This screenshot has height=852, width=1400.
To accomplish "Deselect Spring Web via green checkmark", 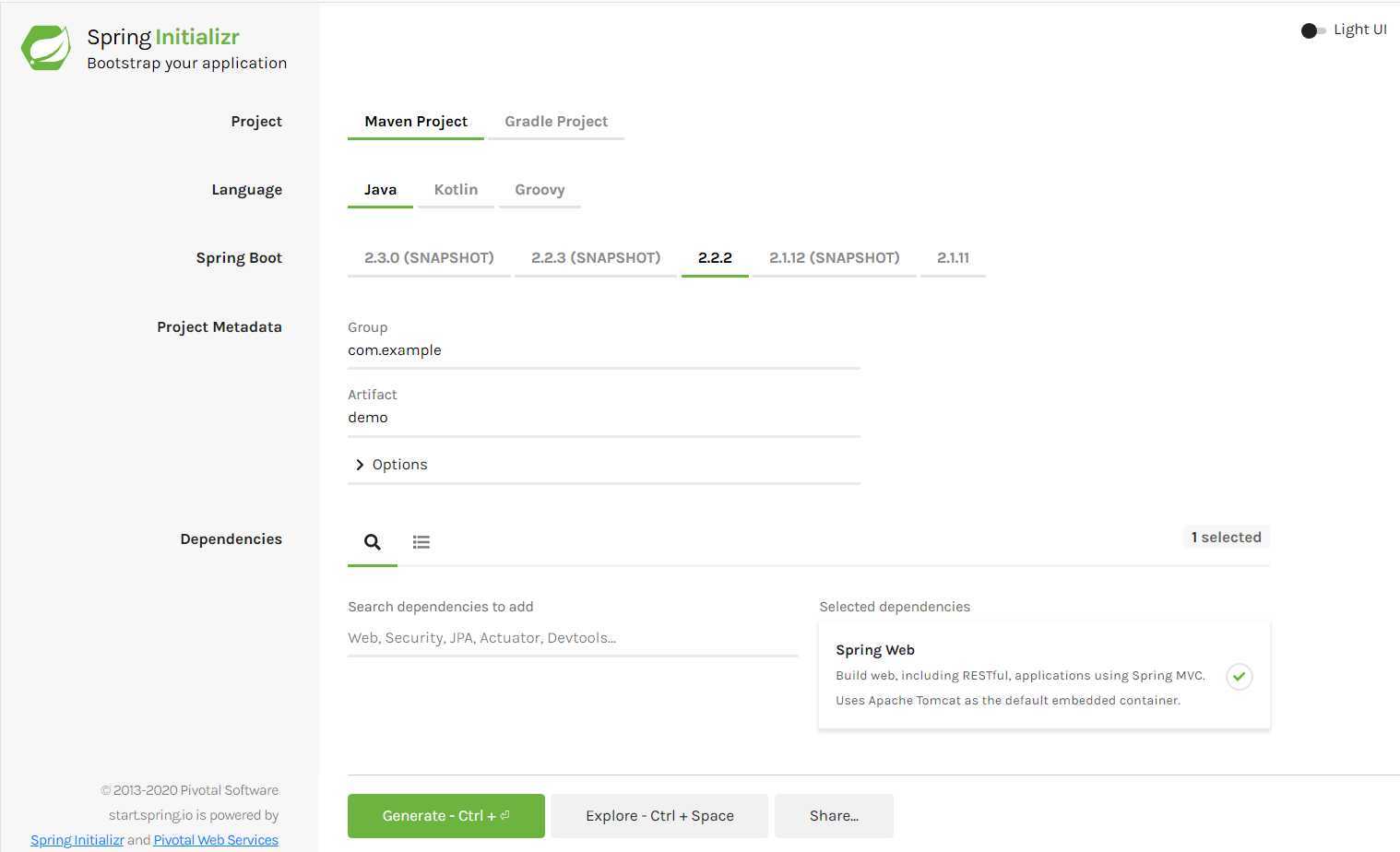I will click(x=1240, y=676).
